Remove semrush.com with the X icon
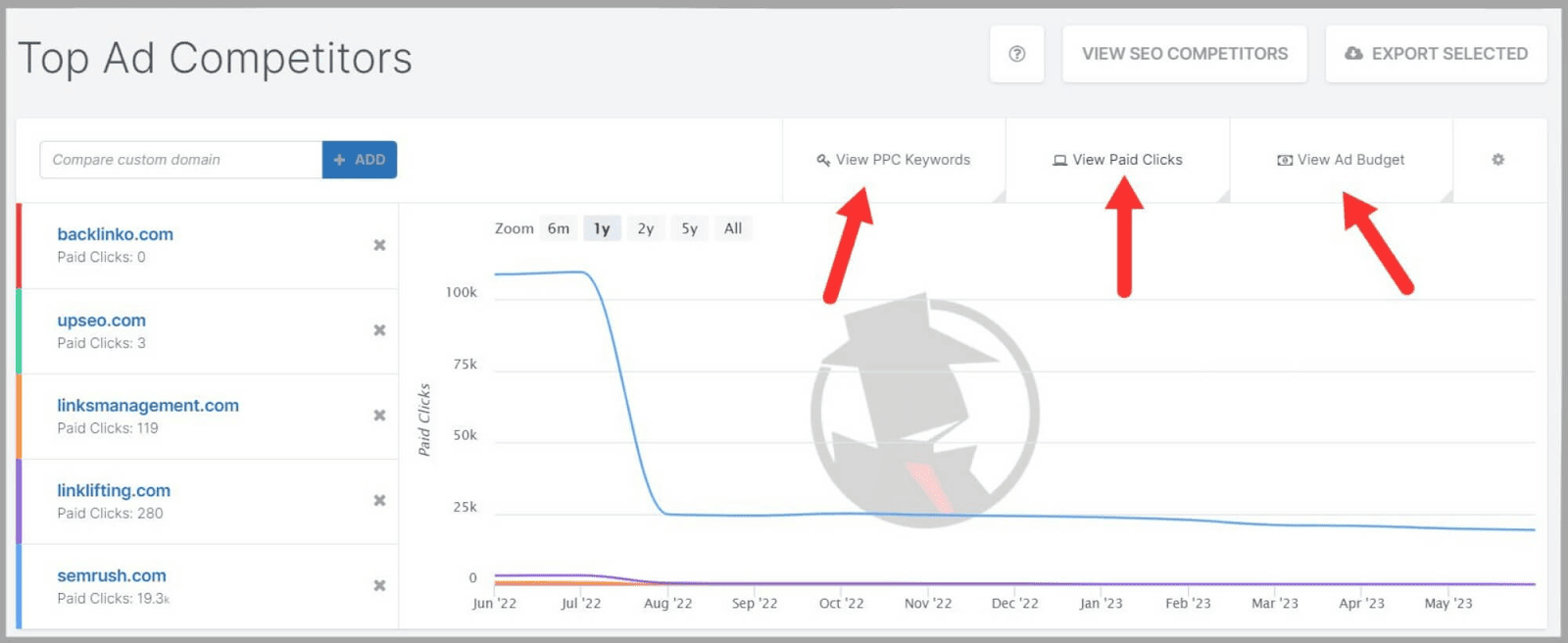1568x643 pixels. coord(379,586)
